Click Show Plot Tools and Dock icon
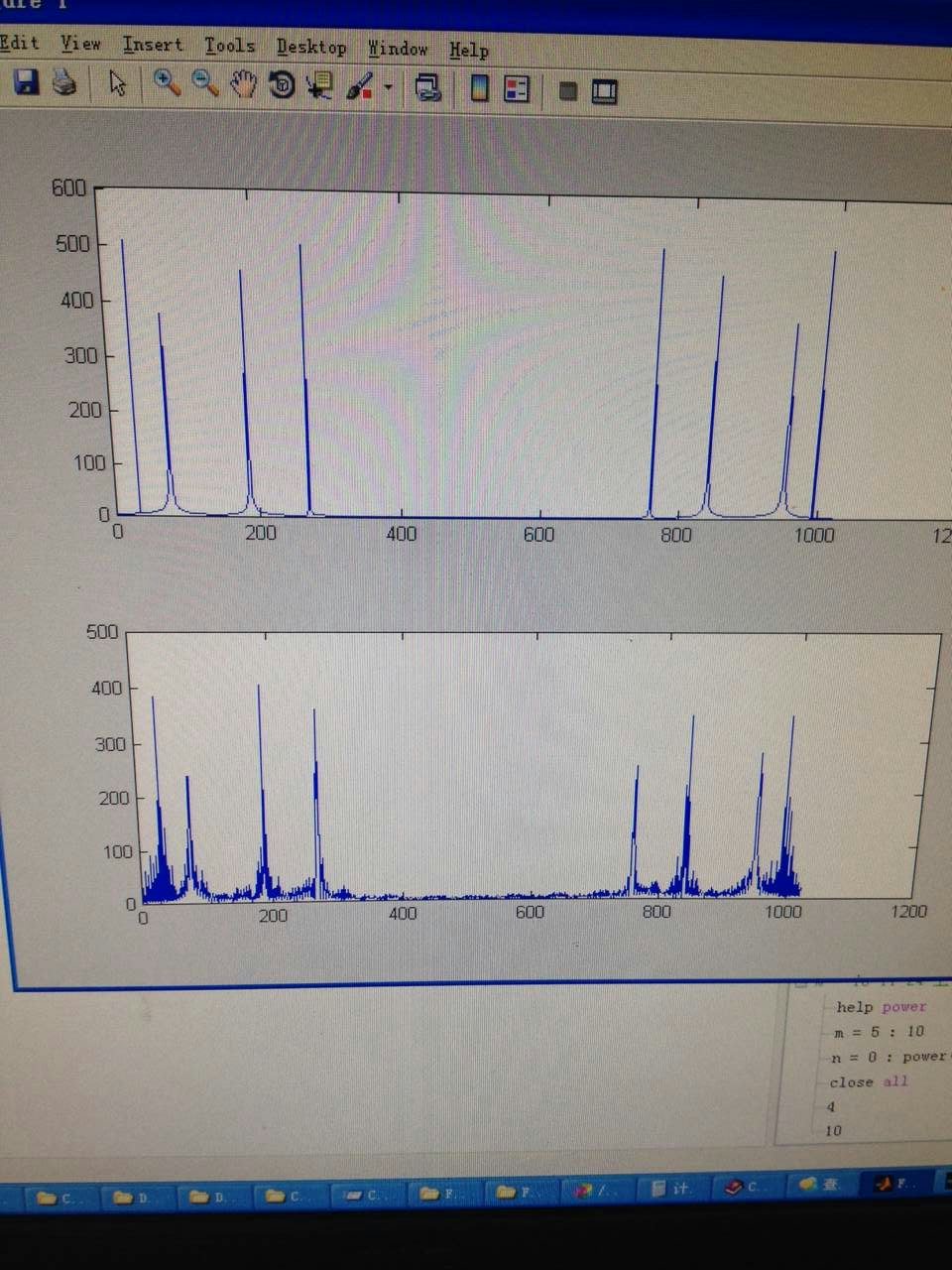 click(604, 92)
